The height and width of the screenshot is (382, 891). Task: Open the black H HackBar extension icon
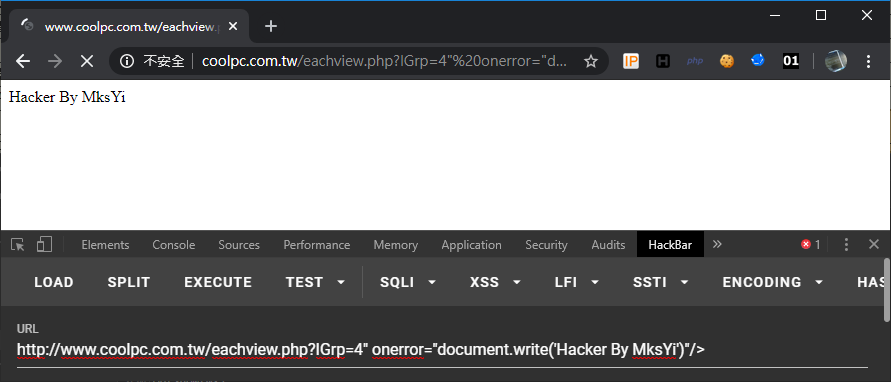pos(663,61)
